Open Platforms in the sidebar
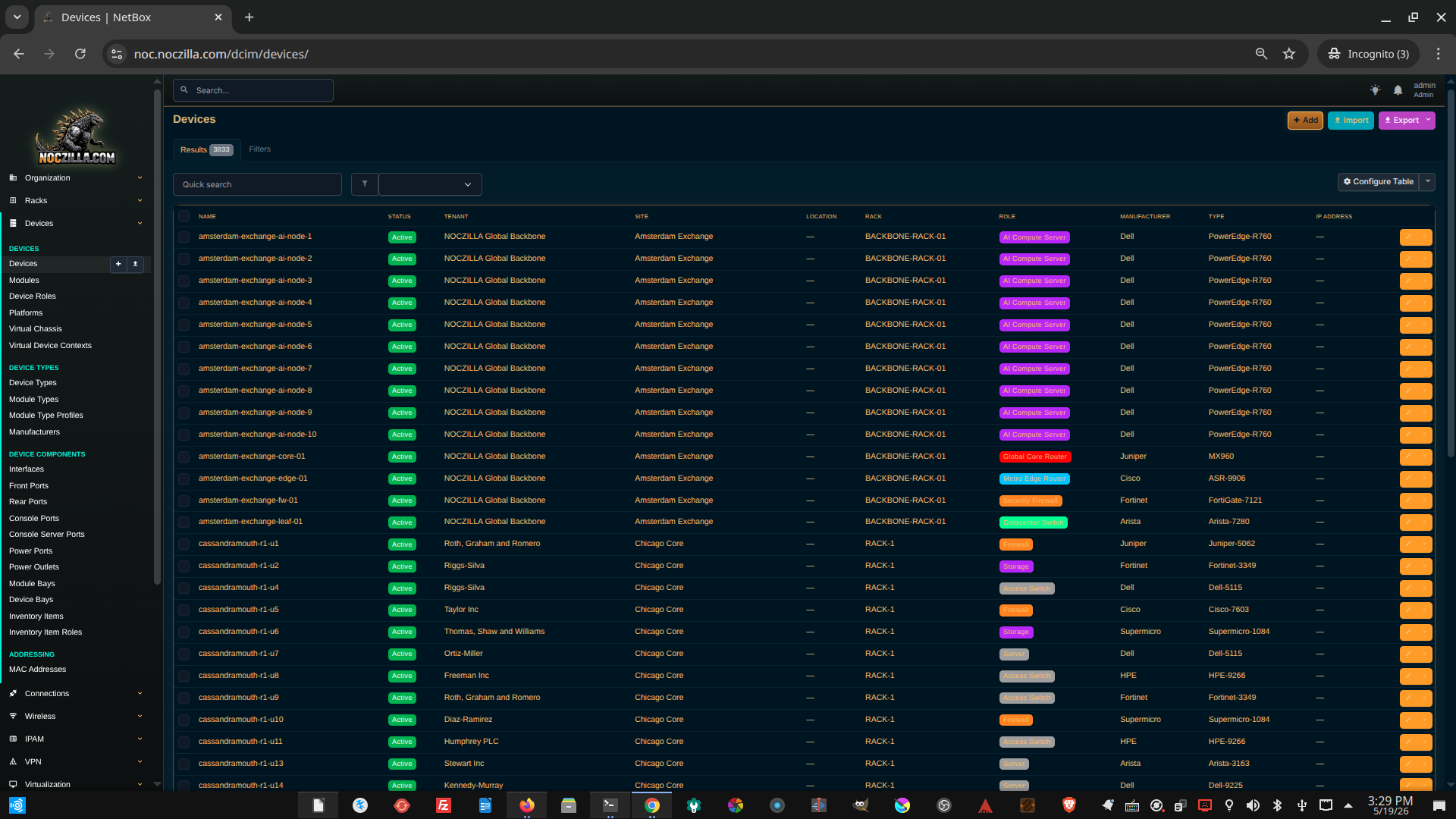 (x=26, y=313)
